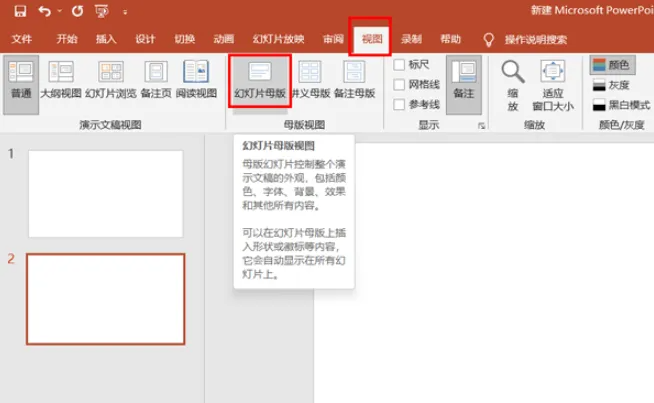Open the 帮助 tab
The image size is (654, 403).
tap(450, 39)
